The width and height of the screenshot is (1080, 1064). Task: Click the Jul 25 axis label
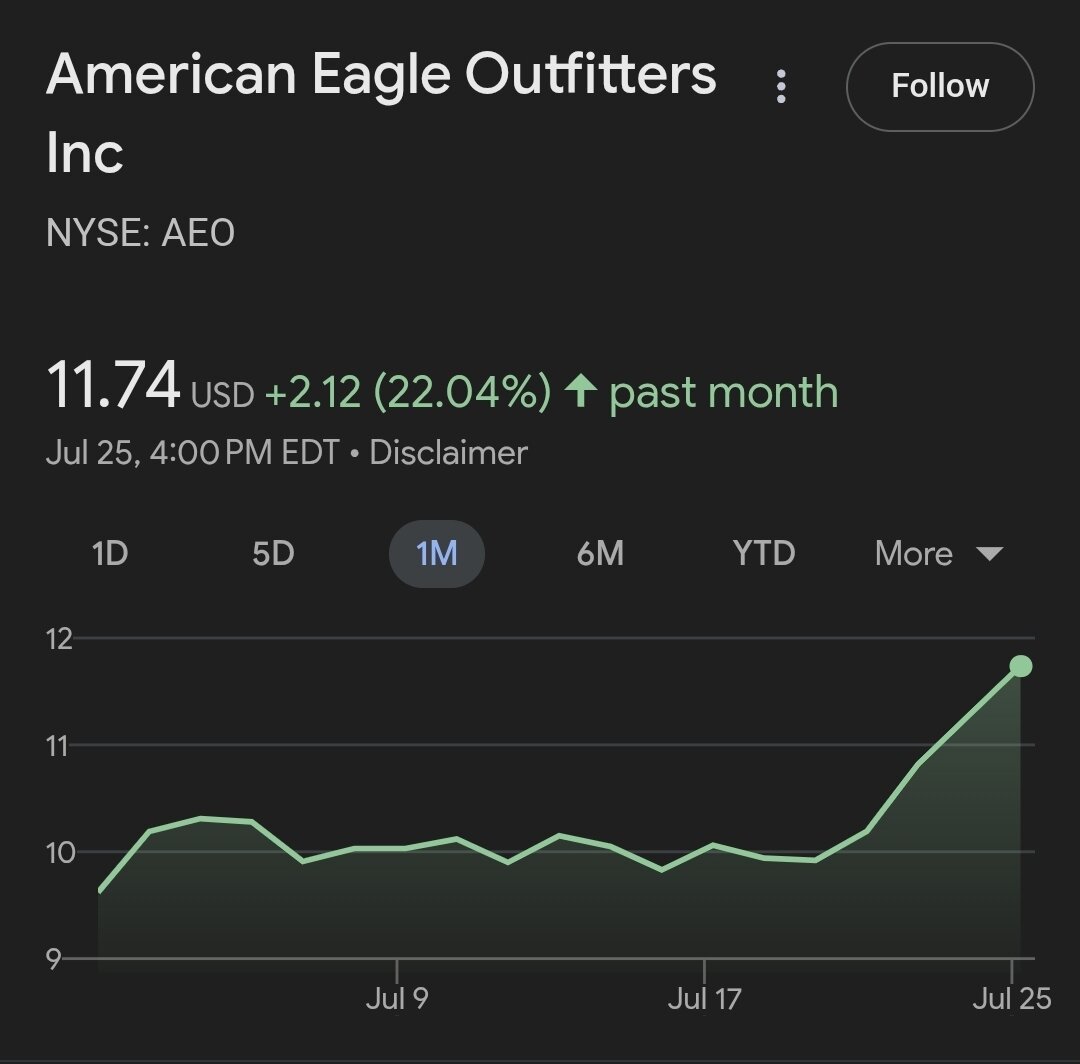pos(1011,999)
